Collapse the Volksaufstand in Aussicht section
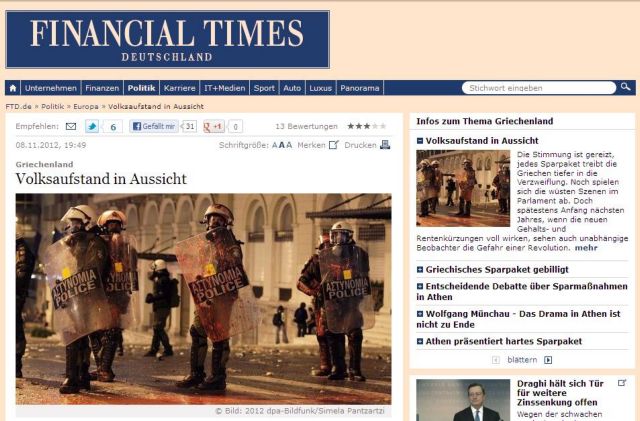This screenshot has width=640, height=421. coord(420,141)
